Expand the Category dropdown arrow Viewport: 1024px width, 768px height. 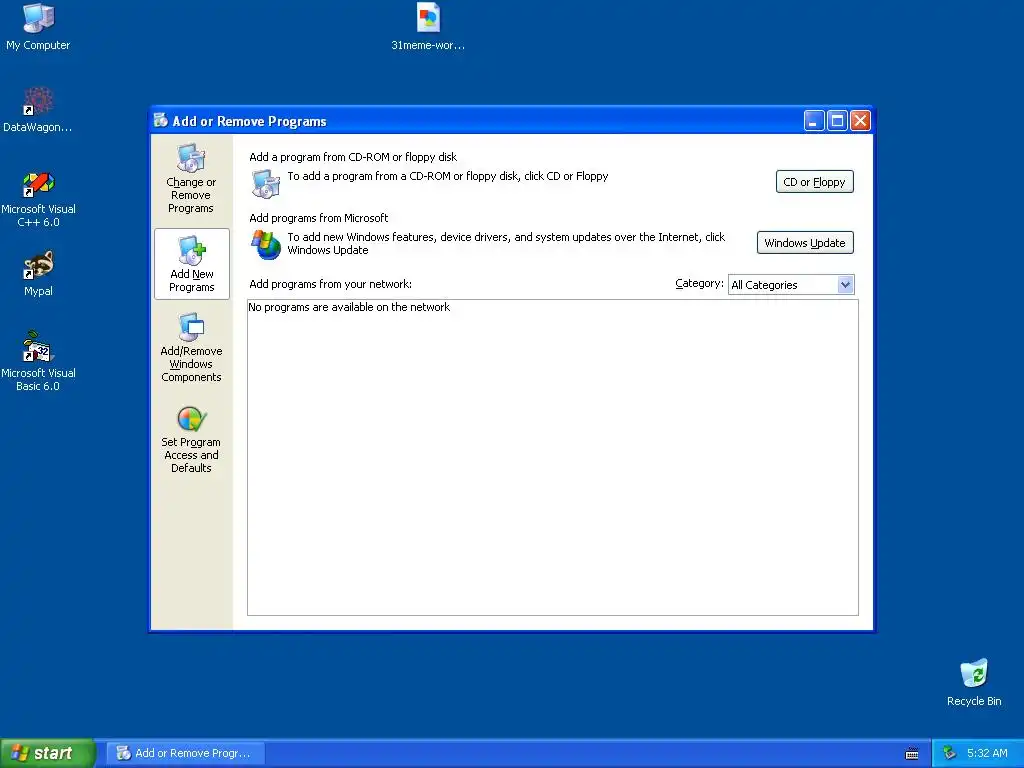click(845, 285)
